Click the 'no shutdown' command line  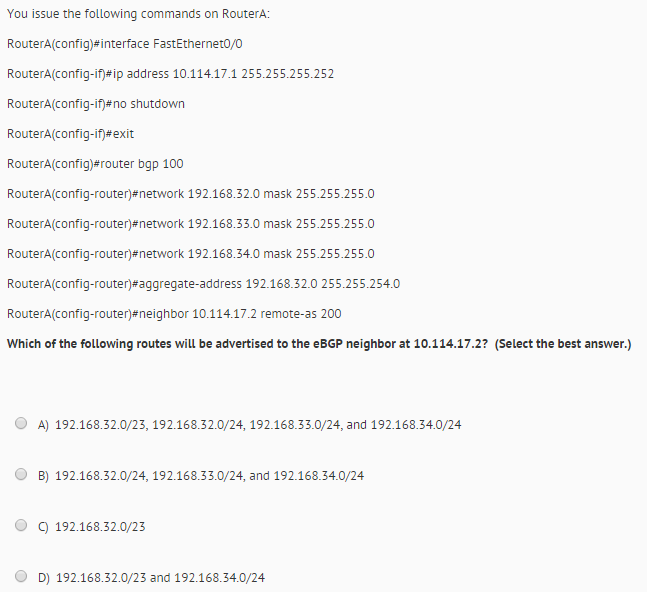96,104
